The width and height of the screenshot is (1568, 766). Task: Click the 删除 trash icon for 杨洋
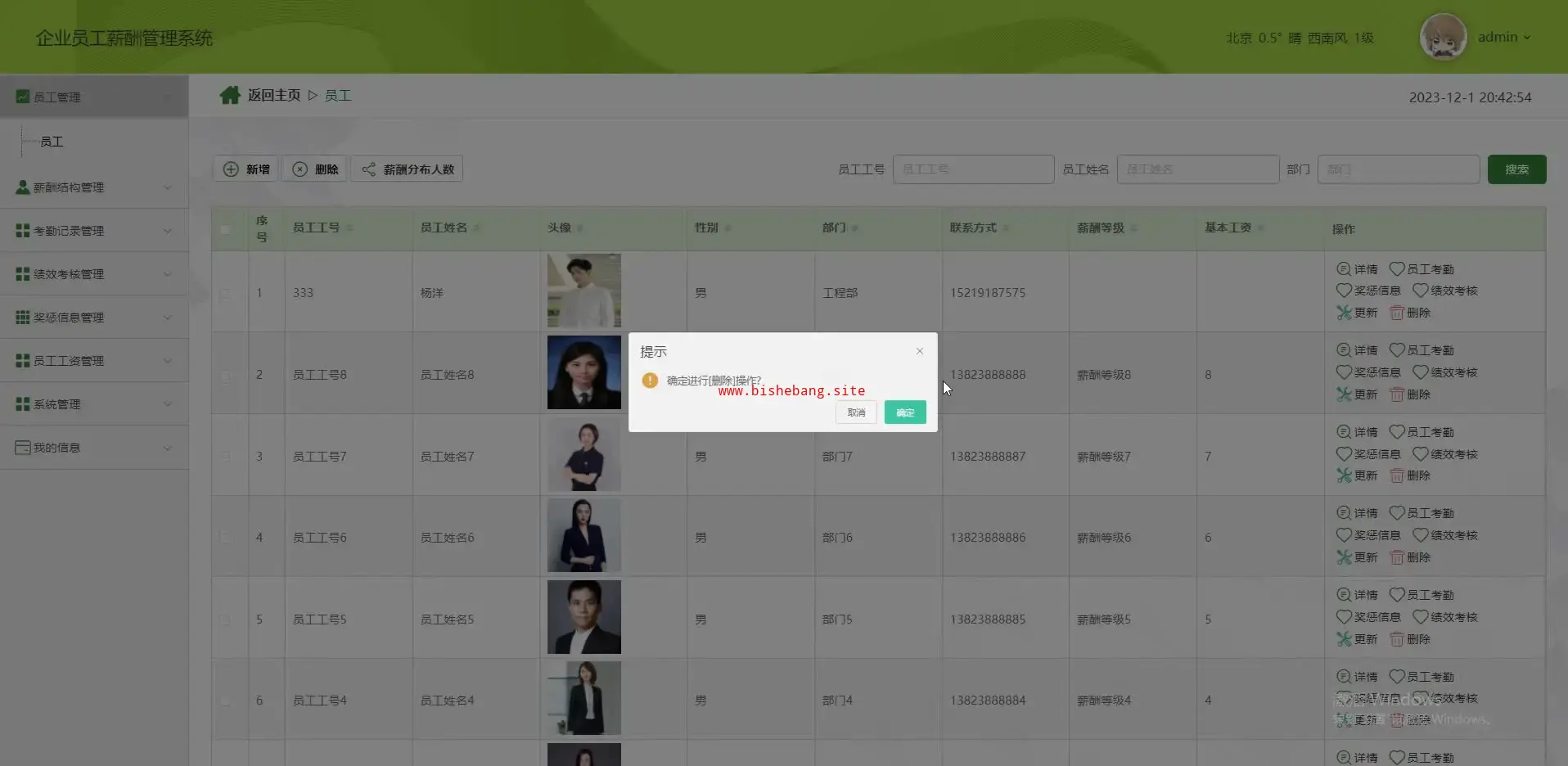tap(1397, 313)
